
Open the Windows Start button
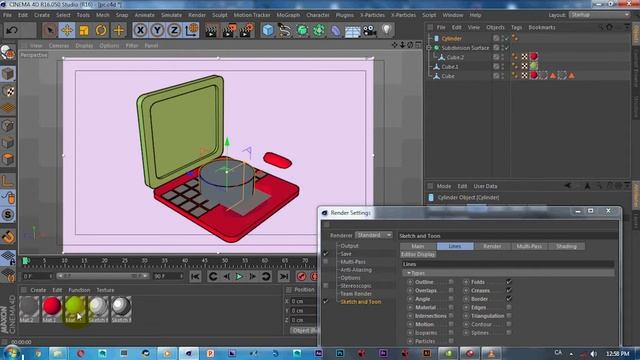pos(11,353)
